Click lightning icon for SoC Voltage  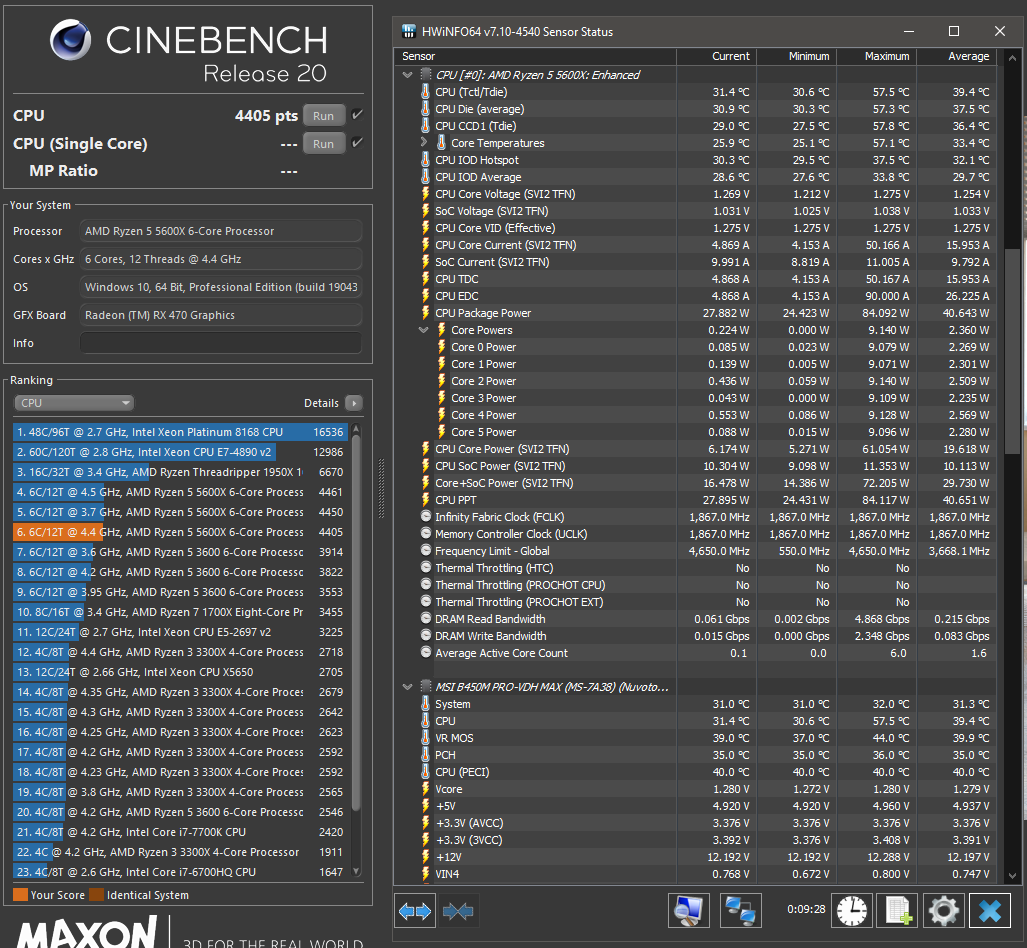click(425, 211)
